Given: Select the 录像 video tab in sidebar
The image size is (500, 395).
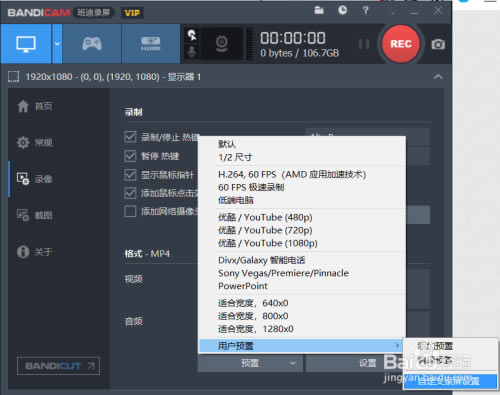Looking at the screenshot, I should pyautogui.click(x=35, y=179).
